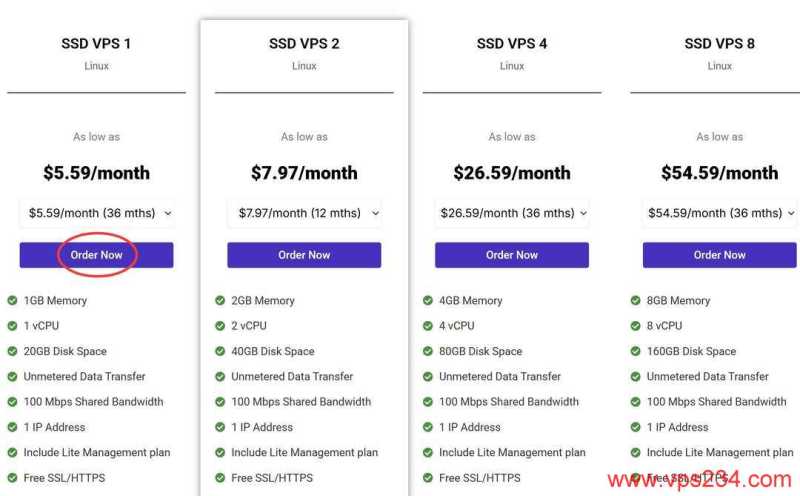
Task: Open the $5.59/month (36 mths) billing dropdown
Action: pos(96,213)
